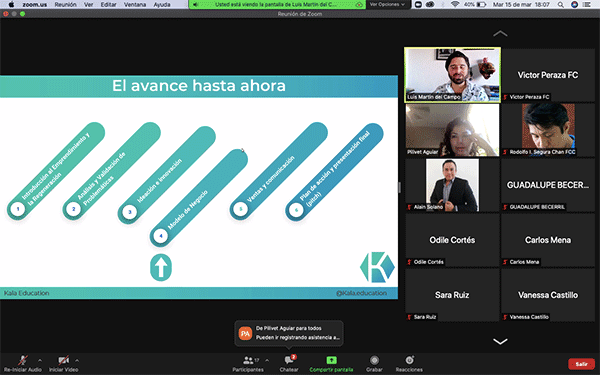Show previous participants with up chevron

(x=500, y=34)
